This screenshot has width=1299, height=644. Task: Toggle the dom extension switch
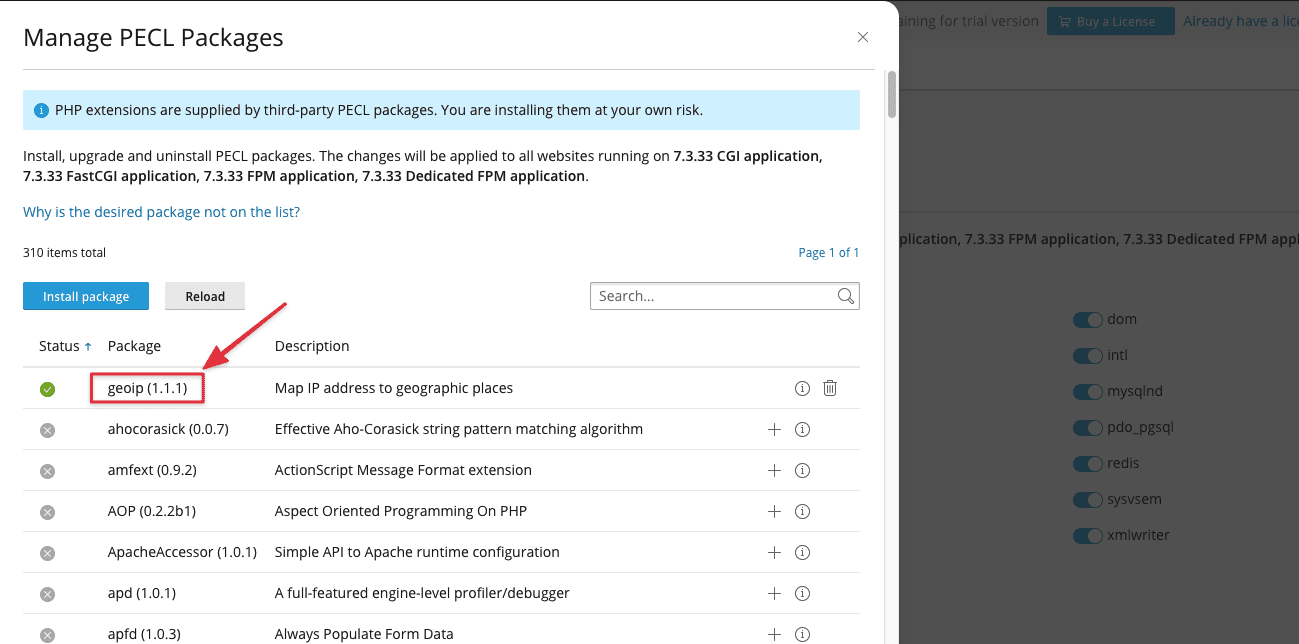pos(1087,320)
